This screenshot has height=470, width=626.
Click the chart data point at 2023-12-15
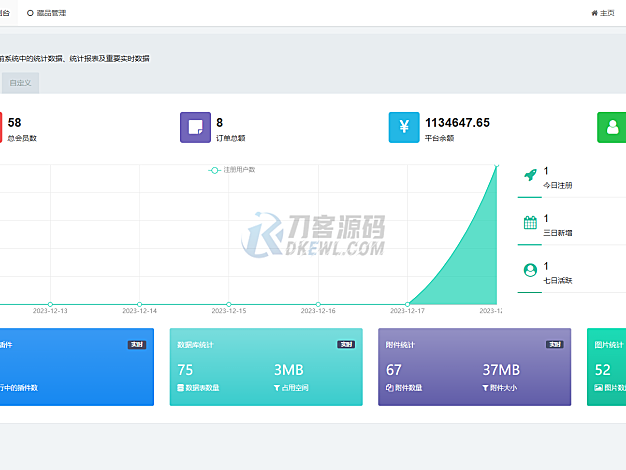(229, 304)
